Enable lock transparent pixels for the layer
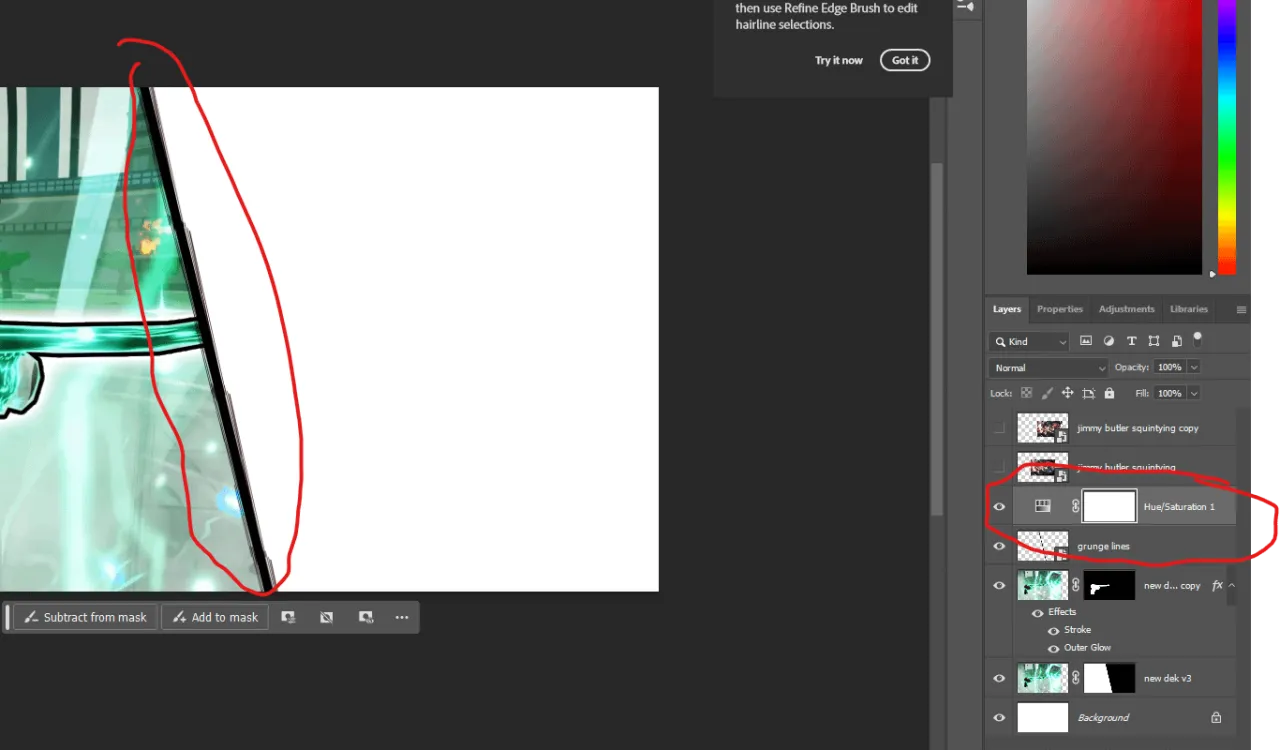The height and width of the screenshot is (750, 1280). coord(1026,392)
